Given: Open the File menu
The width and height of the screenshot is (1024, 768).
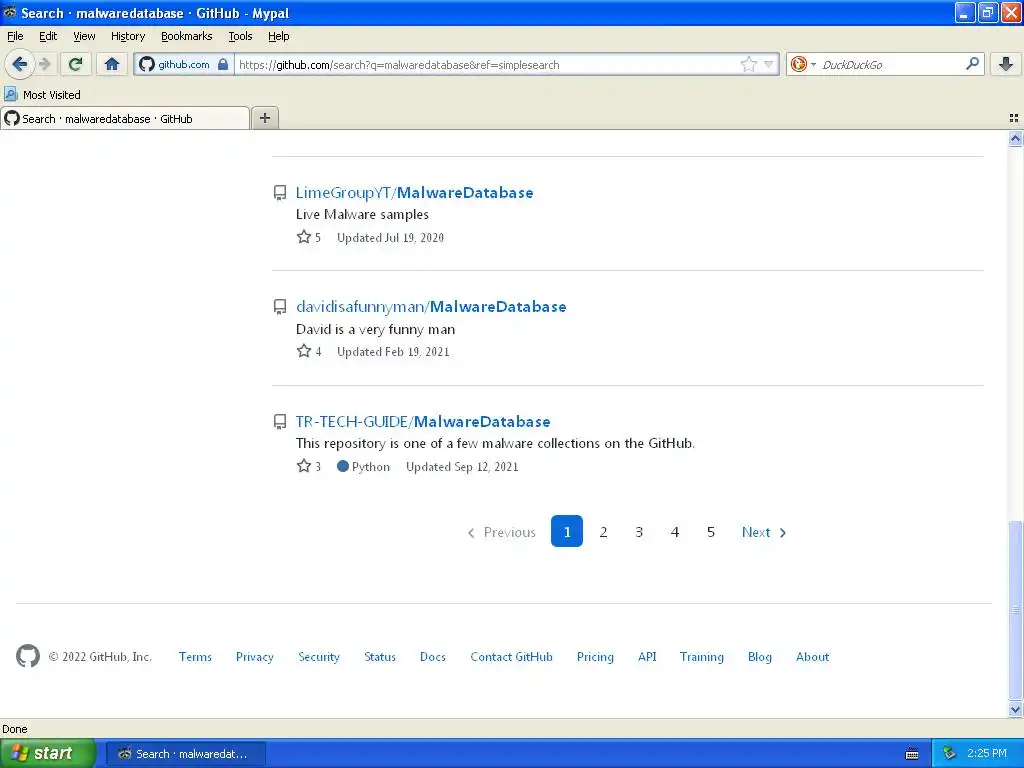Looking at the screenshot, I should click(x=15, y=36).
